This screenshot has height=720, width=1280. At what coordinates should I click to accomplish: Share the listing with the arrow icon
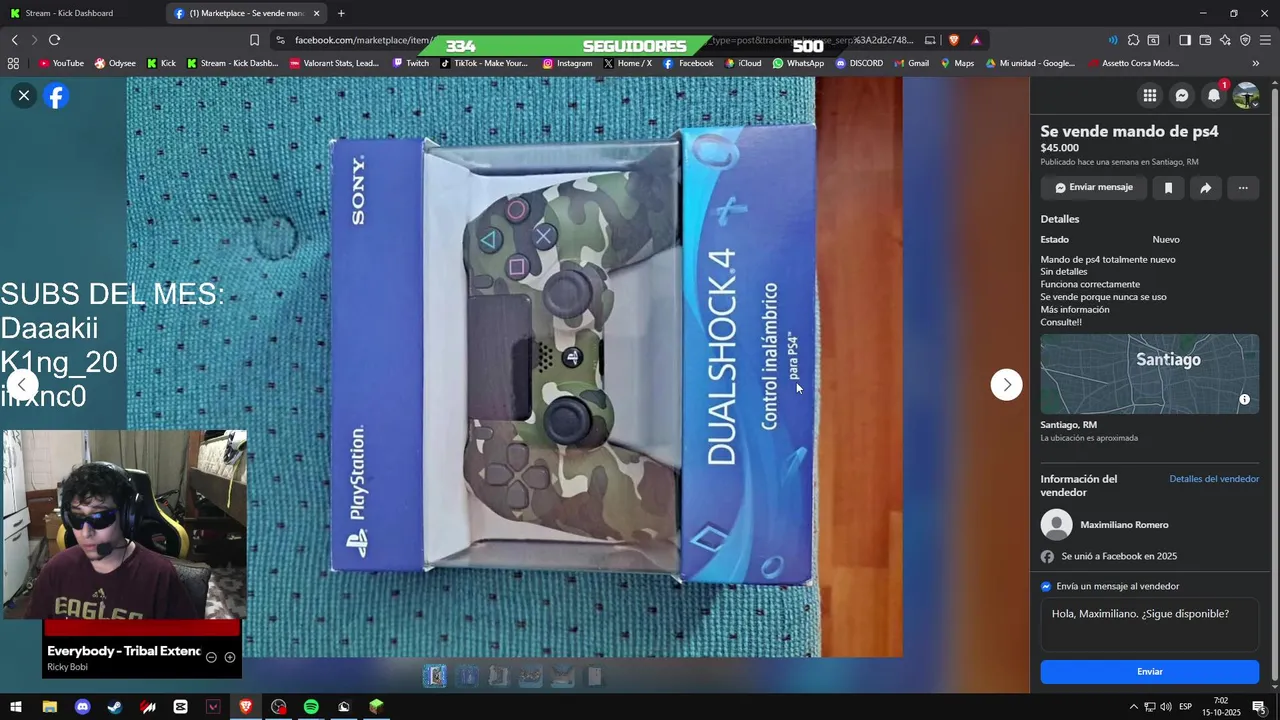coord(1206,187)
